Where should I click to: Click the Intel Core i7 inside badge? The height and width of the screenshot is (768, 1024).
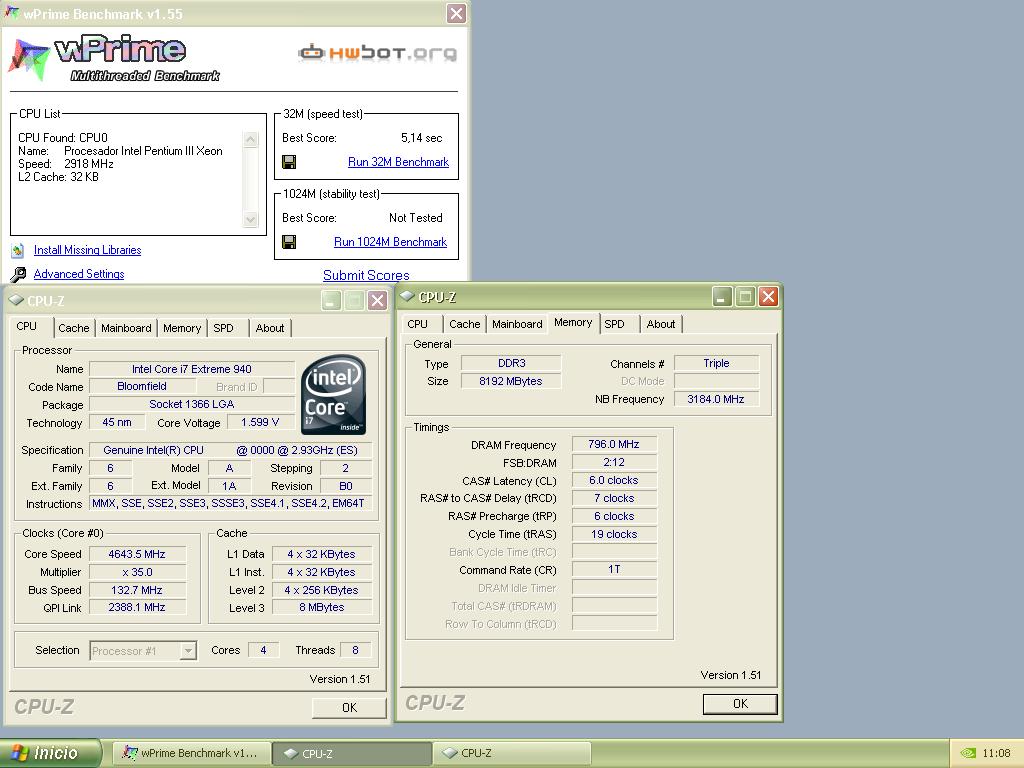pyautogui.click(x=334, y=394)
